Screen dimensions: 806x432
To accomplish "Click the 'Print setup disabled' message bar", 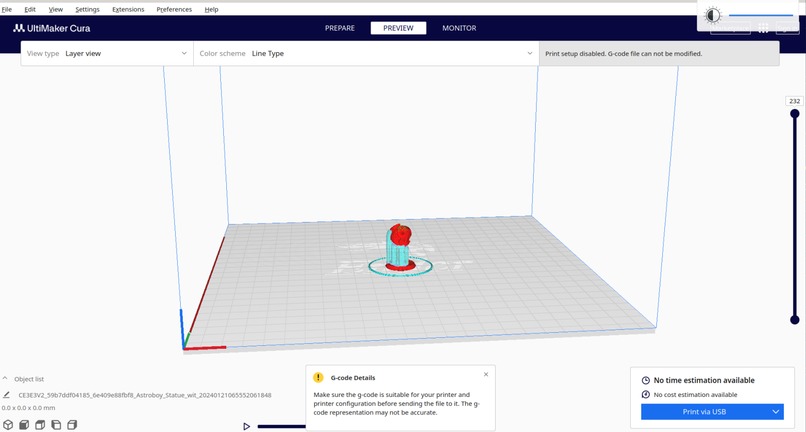I will [x=659, y=53].
